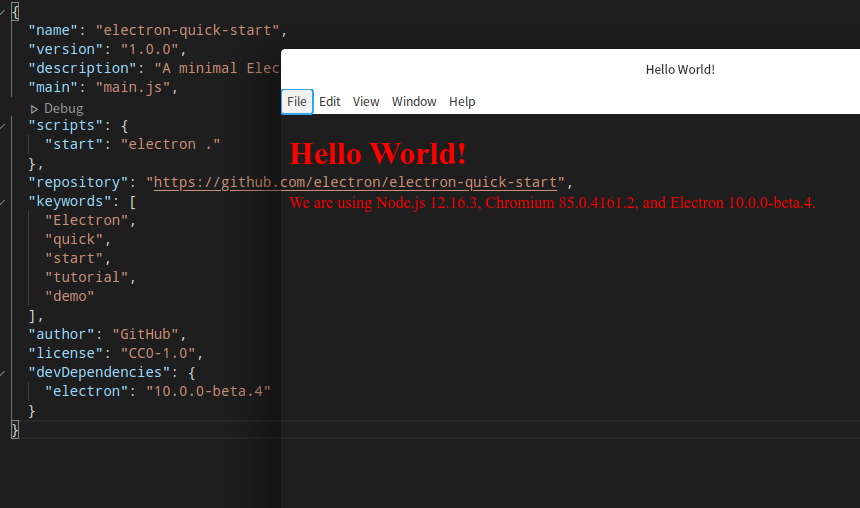
Task: Open the github.com electron-quick-start repository link
Action: (355, 182)
